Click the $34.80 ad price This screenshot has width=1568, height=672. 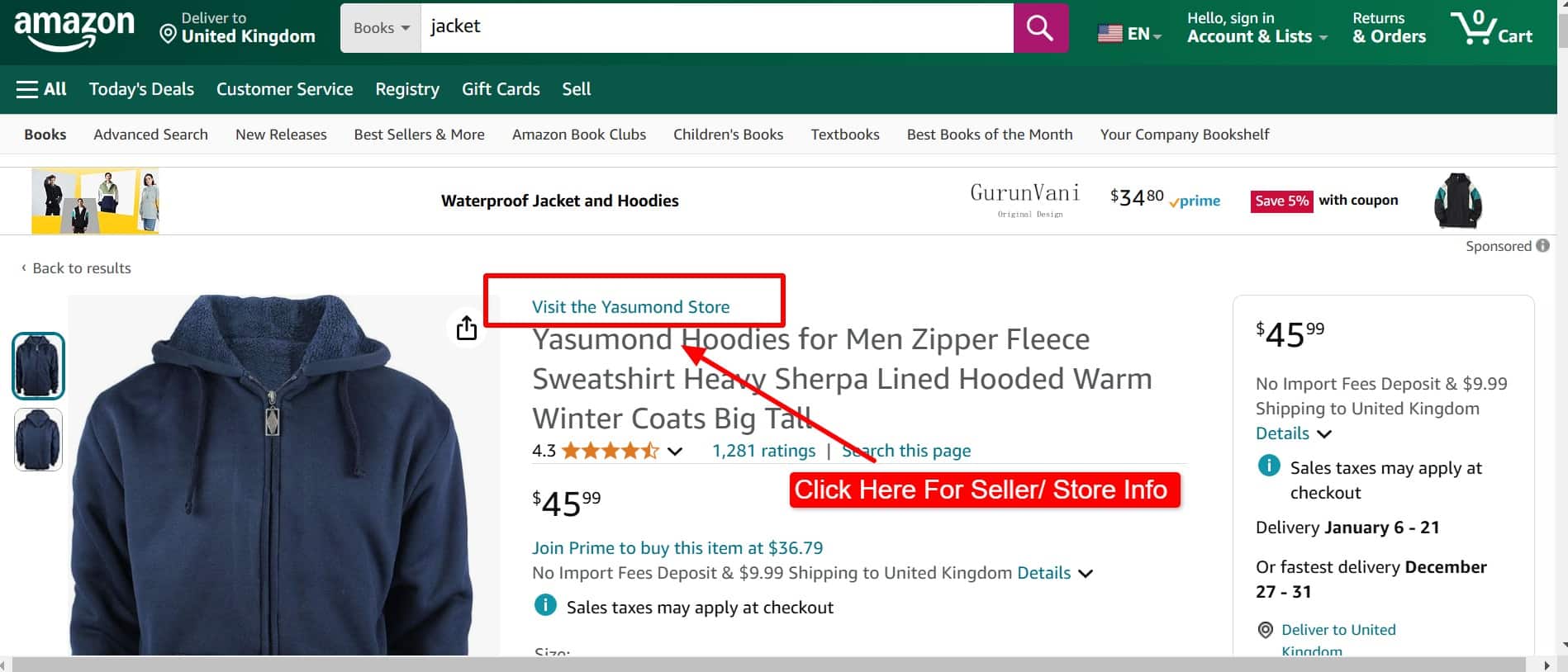[1137, 198]
